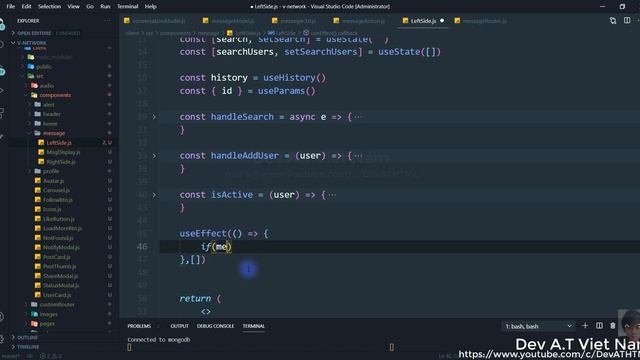The width and height of the screenshot is (640, 360).
Task: Open NotFound.js from the explorer
Action: point(58,238)
